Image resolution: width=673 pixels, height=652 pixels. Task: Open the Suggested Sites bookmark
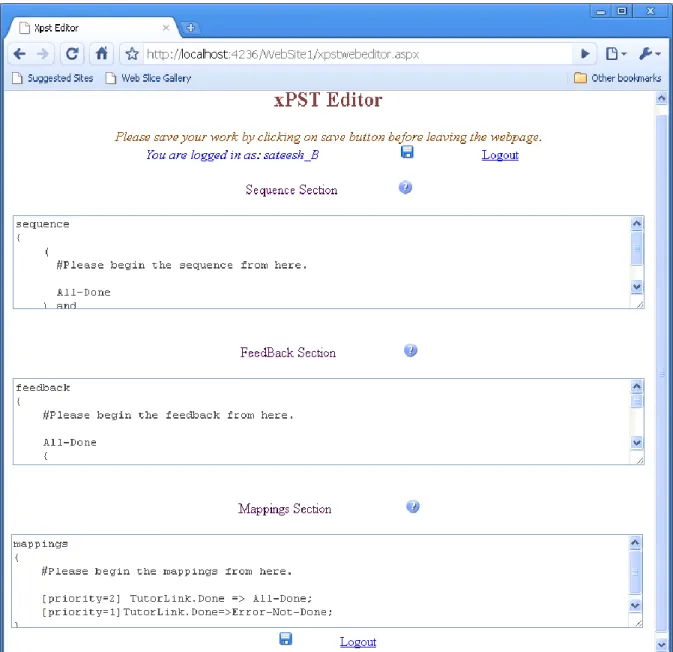coord(53,78)
